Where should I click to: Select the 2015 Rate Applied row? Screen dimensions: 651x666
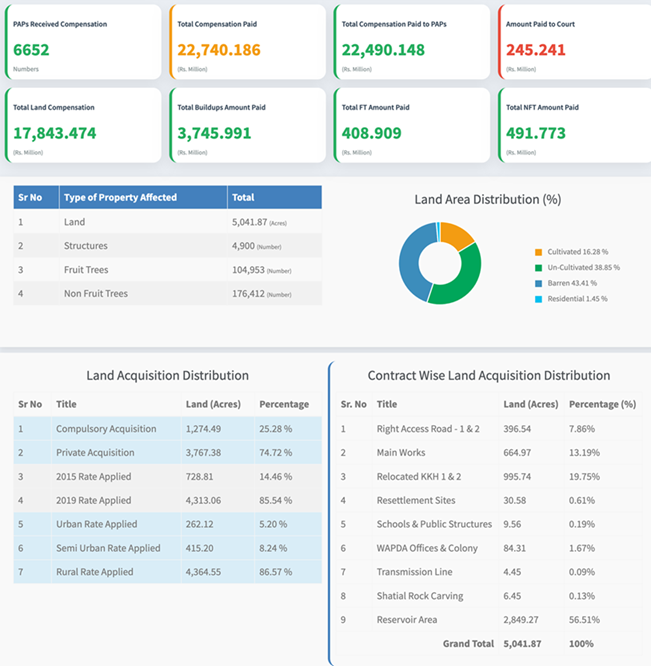coord(167,477)
